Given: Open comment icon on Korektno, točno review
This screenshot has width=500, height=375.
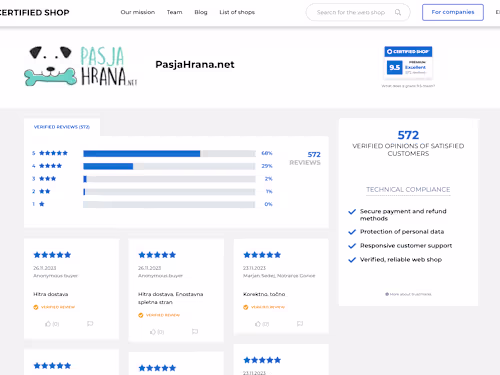Looking at the screenshot, I should [x=300, y=324].
